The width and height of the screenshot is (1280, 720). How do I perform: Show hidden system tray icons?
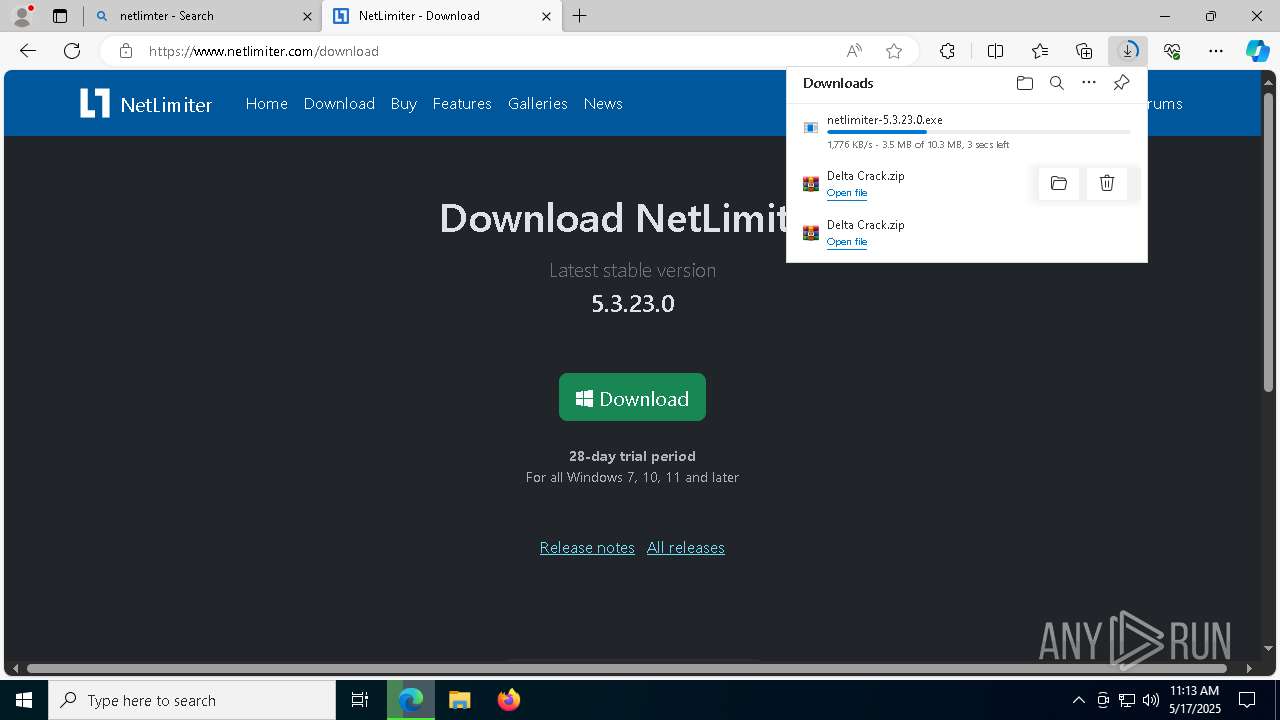(x=1078, y=700)
